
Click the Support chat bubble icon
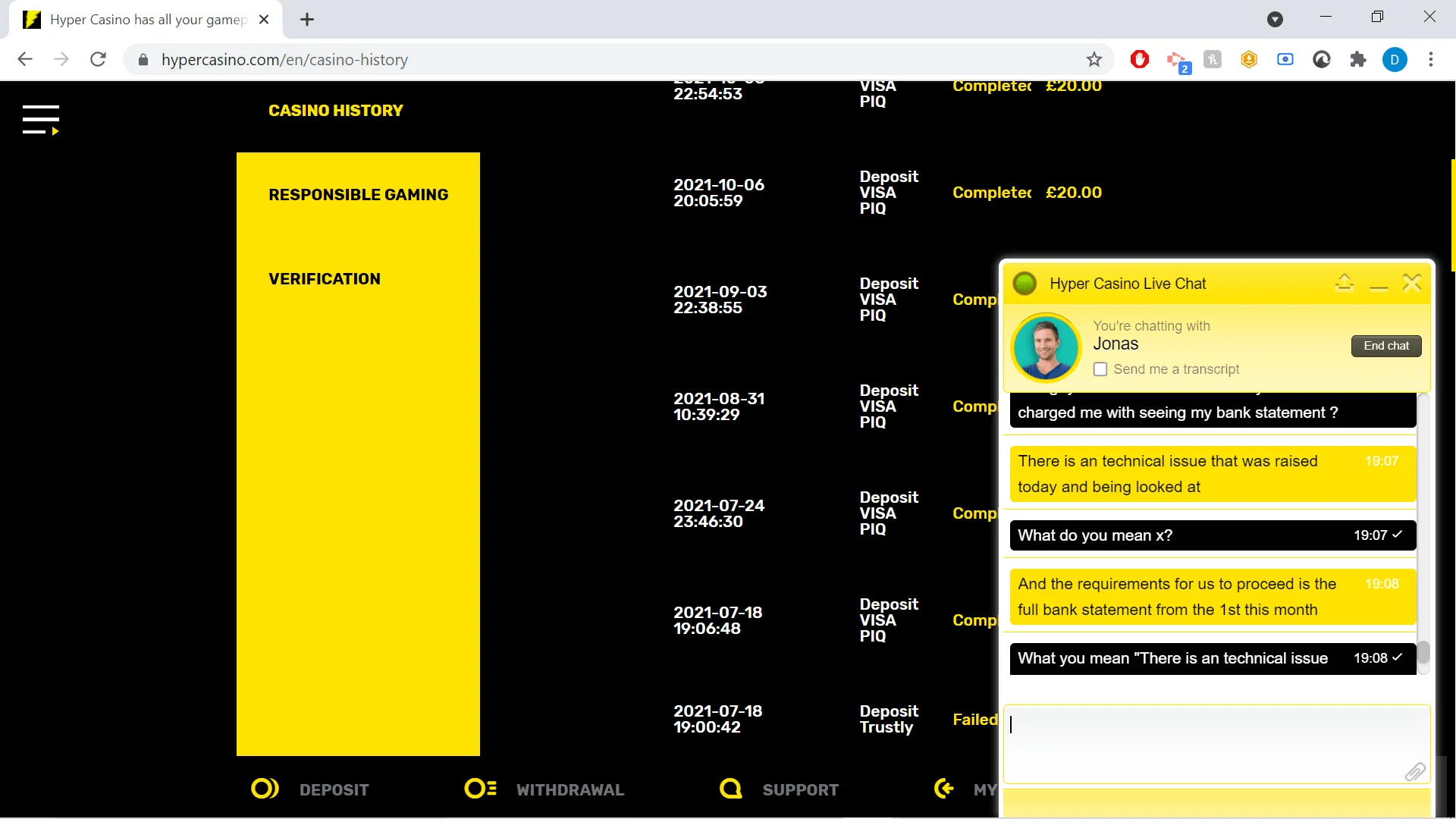(x=731, y=789)
